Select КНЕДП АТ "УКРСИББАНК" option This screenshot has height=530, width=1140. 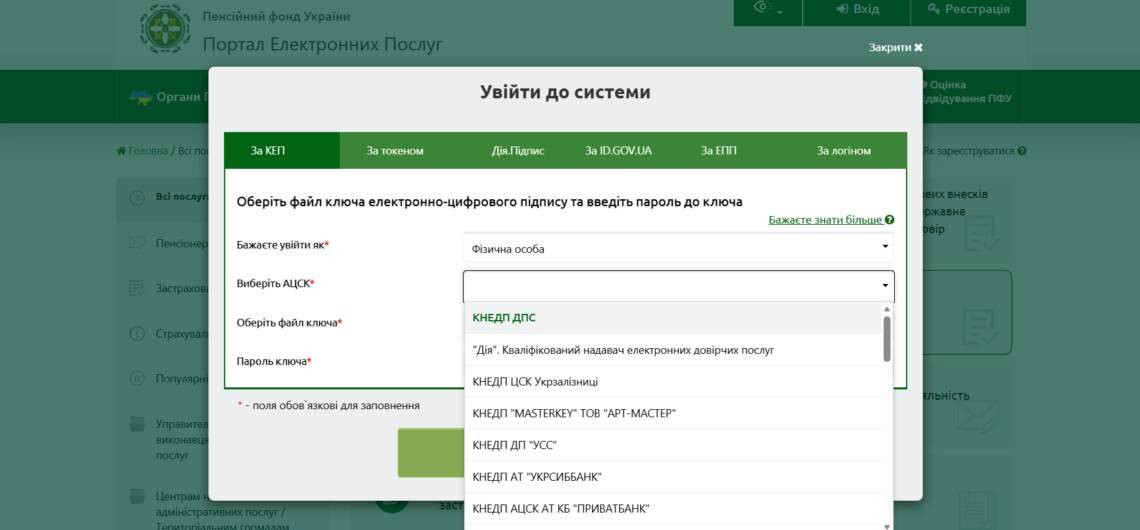coord(673,477)
